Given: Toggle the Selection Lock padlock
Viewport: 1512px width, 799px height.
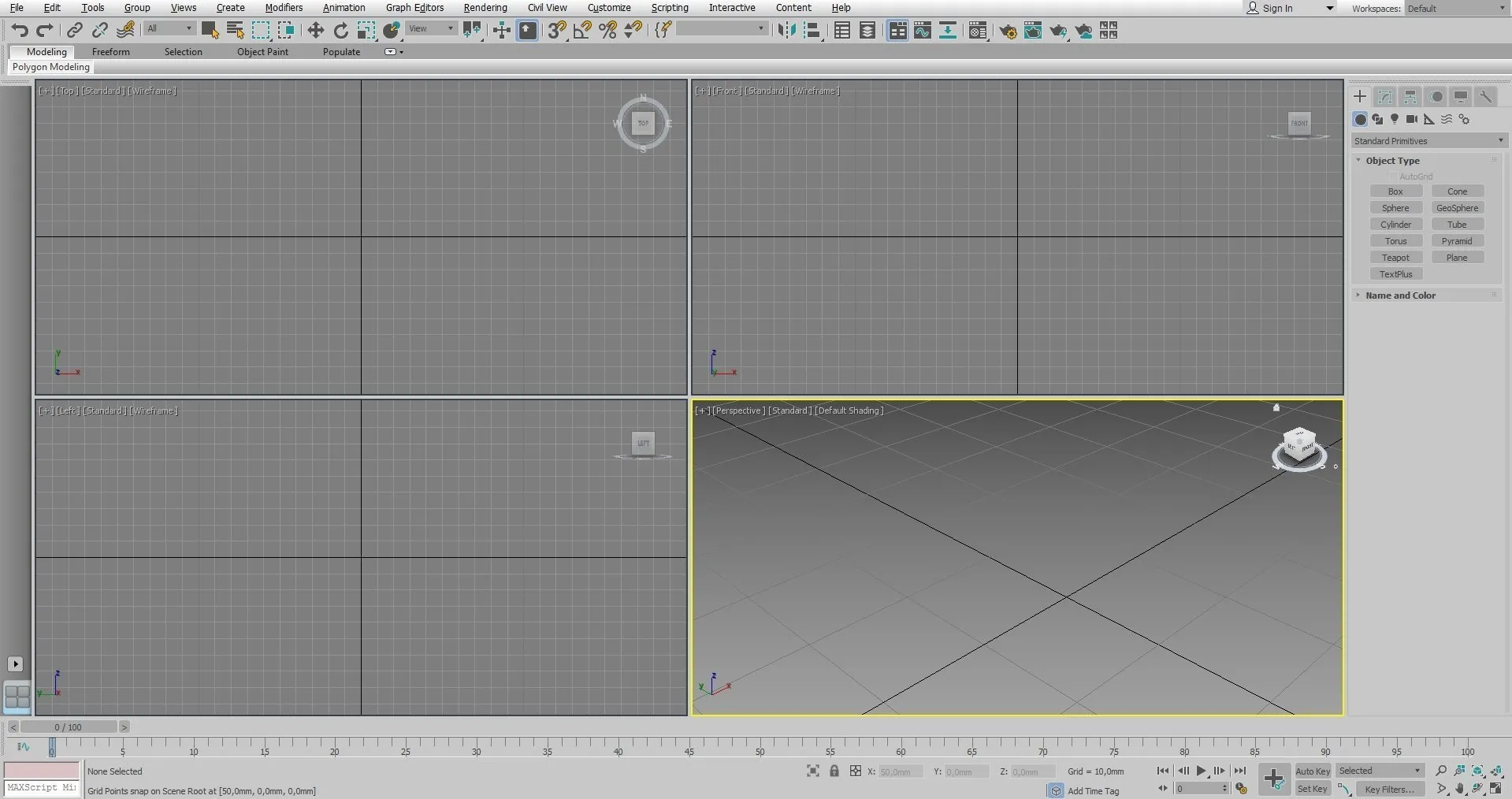Looking at the screenshot, I should [x=834, y=771].
